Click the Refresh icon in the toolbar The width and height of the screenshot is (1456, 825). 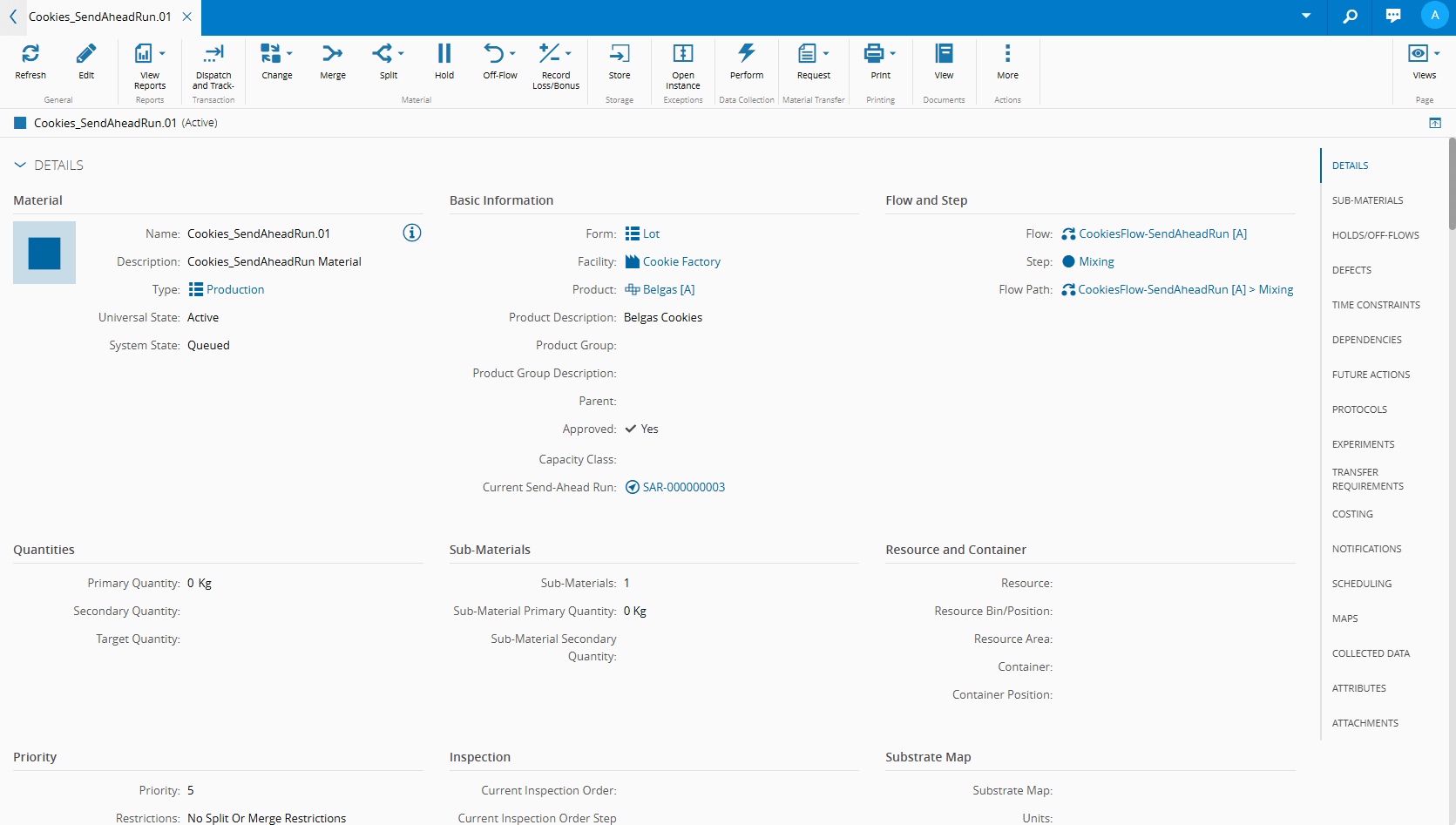coord(30,54)
